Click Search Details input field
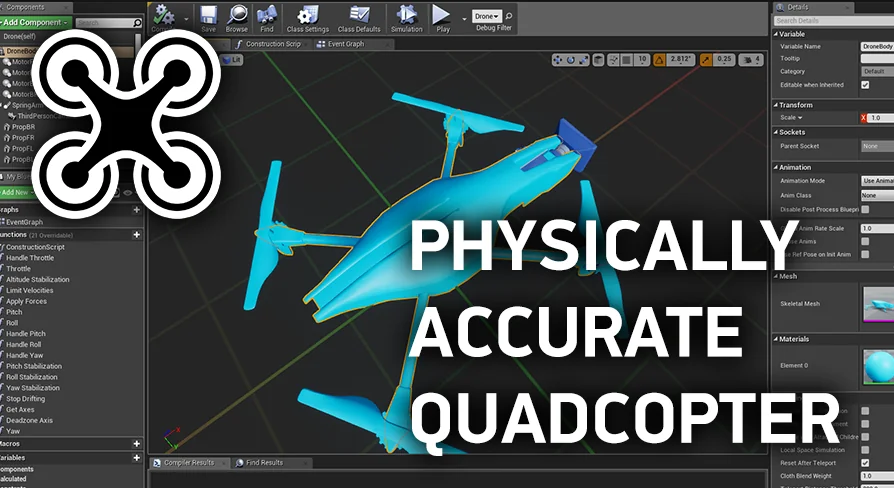The width and height of the screenshot is (894, 488). [834, 21]
